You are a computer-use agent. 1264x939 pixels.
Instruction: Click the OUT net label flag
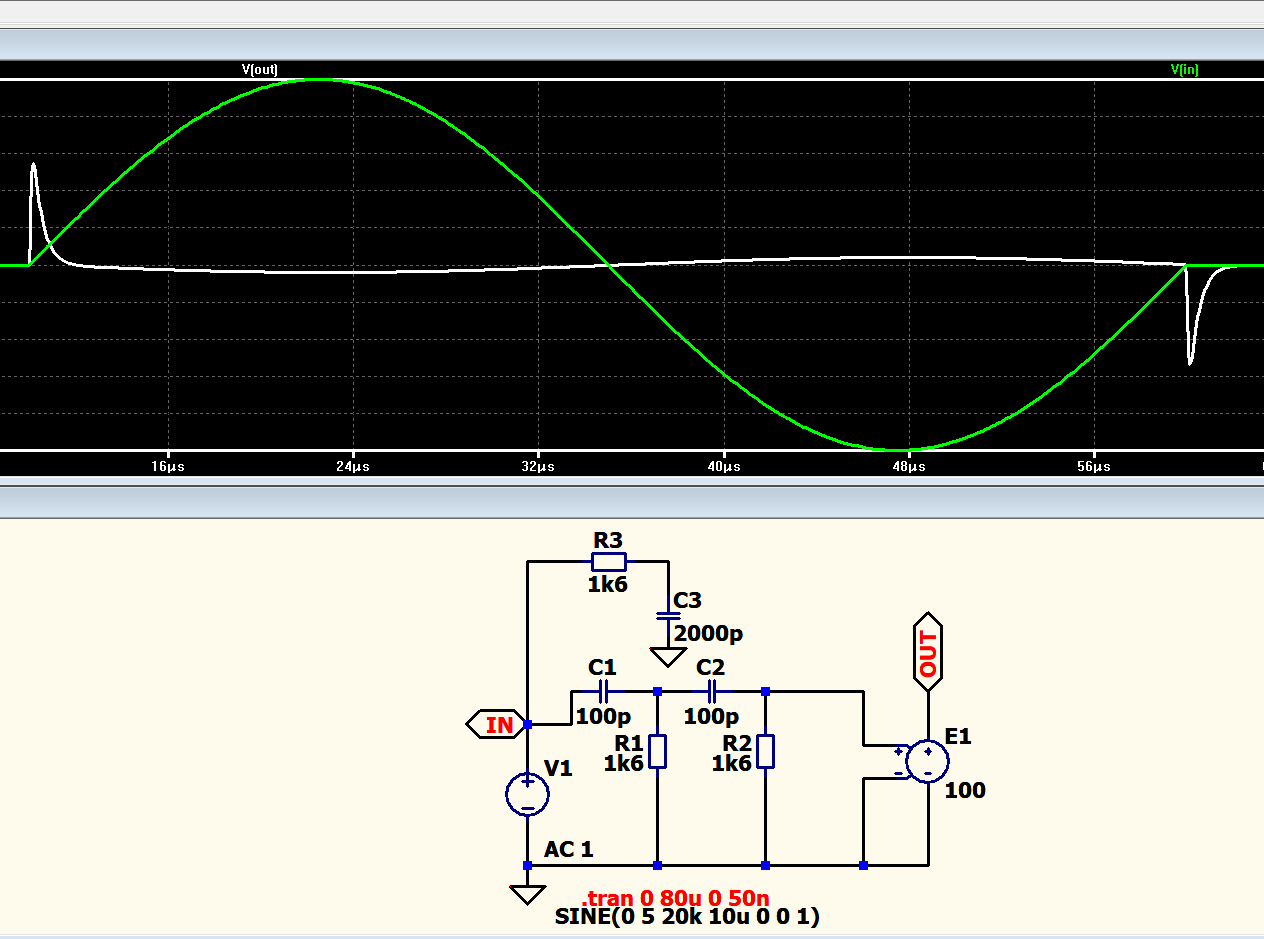(x=927, y=652)
